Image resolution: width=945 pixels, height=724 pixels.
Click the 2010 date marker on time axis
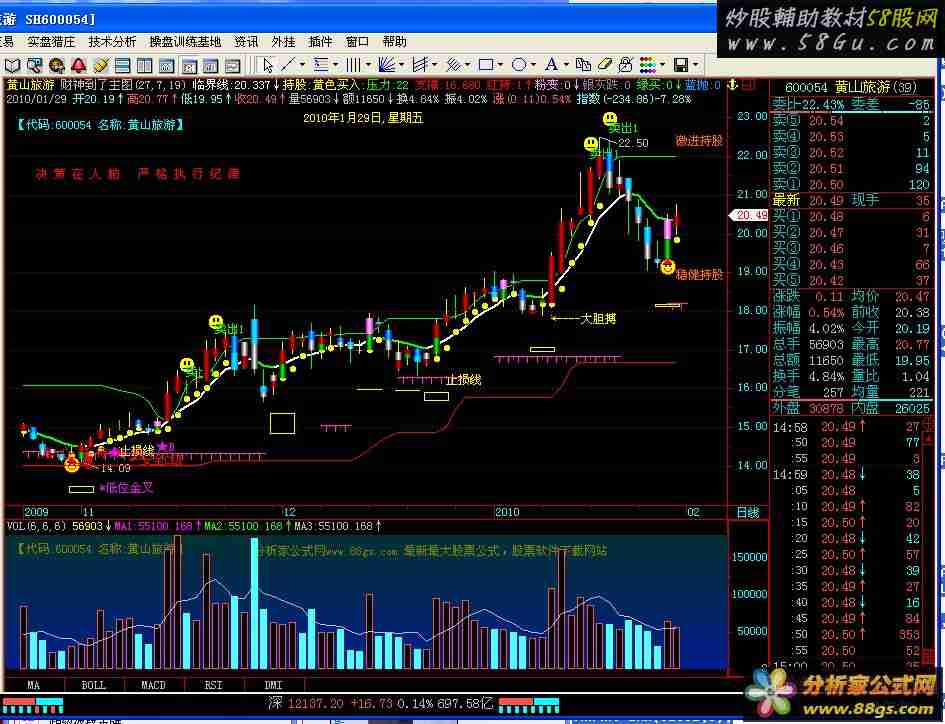[x=507, y=512]
